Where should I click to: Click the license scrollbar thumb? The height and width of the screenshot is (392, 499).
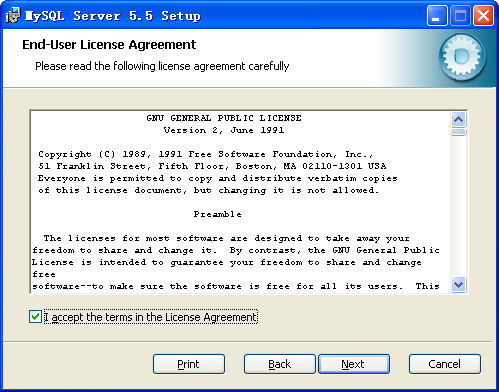(458, 132)
